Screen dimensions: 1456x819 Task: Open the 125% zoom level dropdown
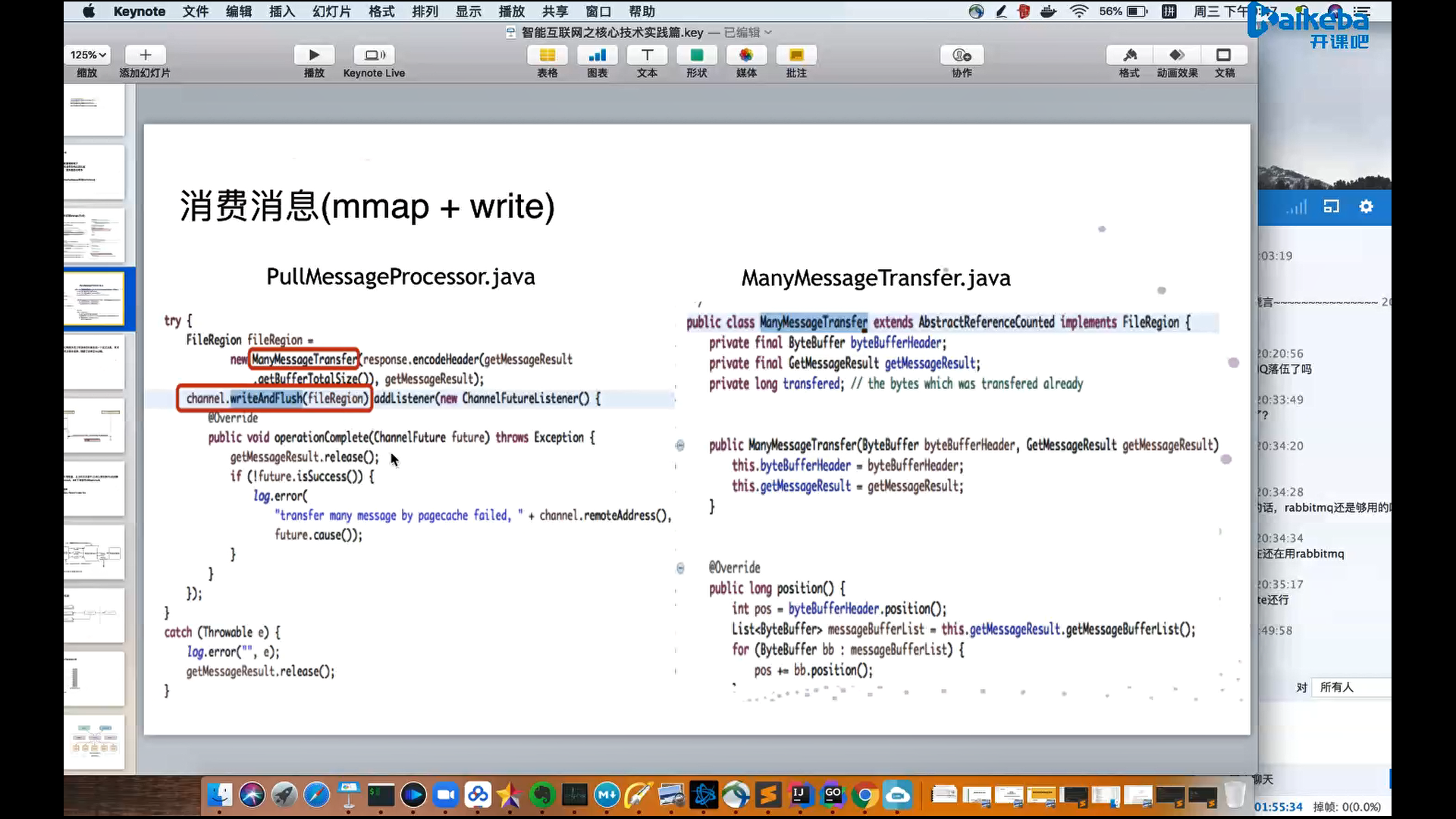[88, 55]
